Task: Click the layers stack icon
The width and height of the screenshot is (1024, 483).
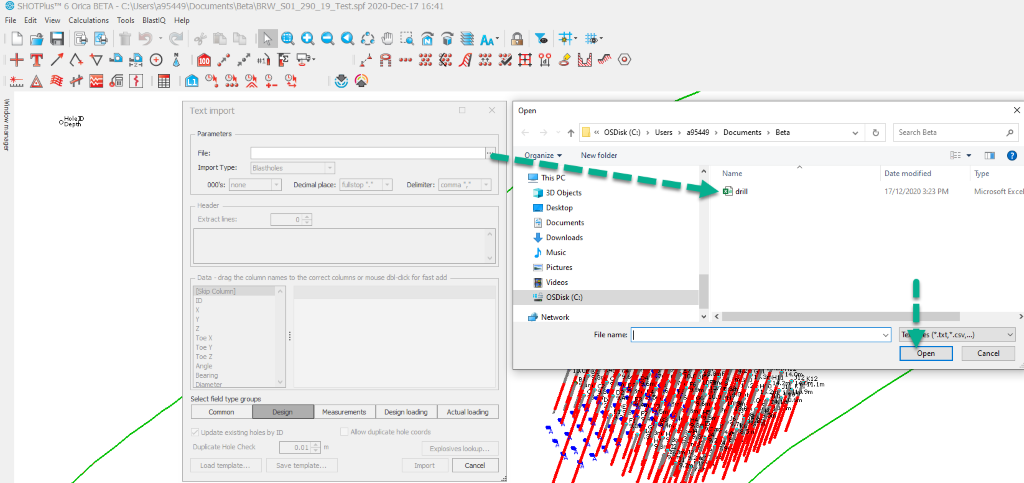Action: [467, 39]
